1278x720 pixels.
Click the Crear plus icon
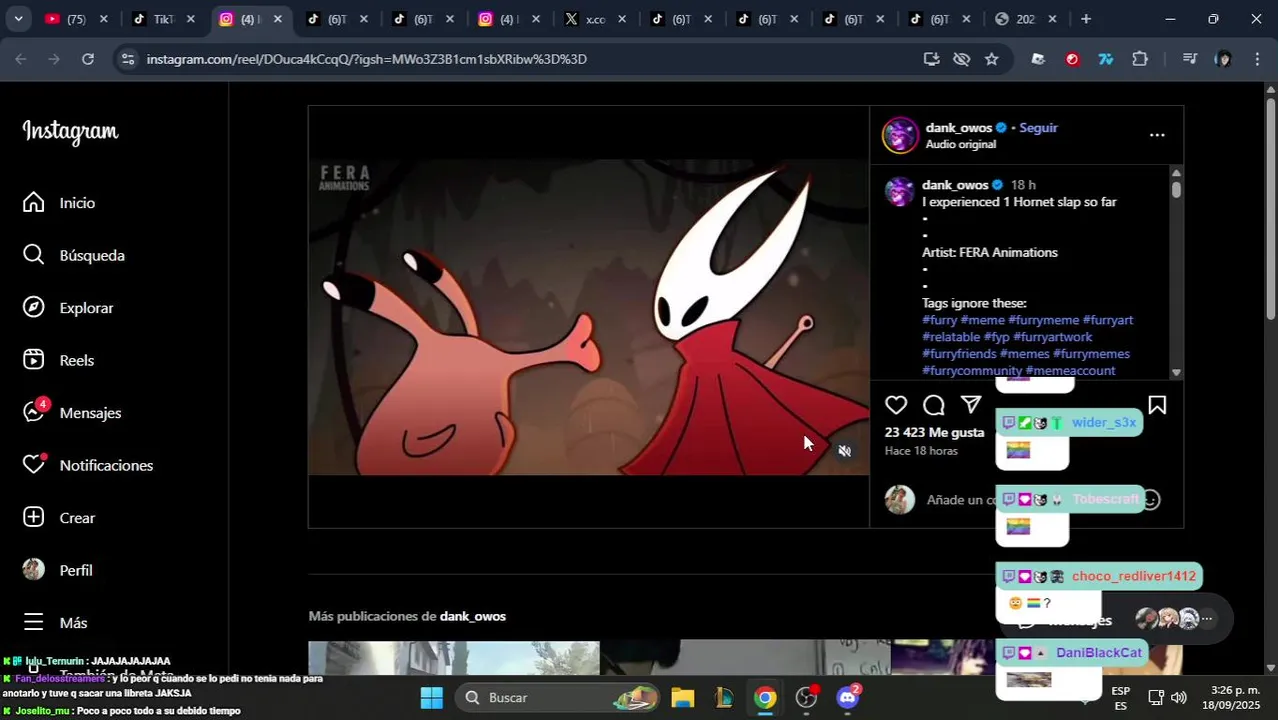[x=34, y=518]
